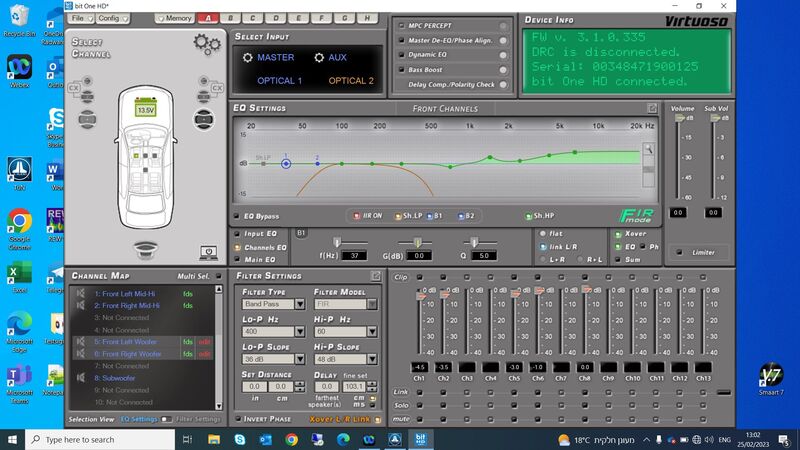The image size is (800, 450).
Task: Toggle the Limiter checkbox
Action: [x=679, y=253]
